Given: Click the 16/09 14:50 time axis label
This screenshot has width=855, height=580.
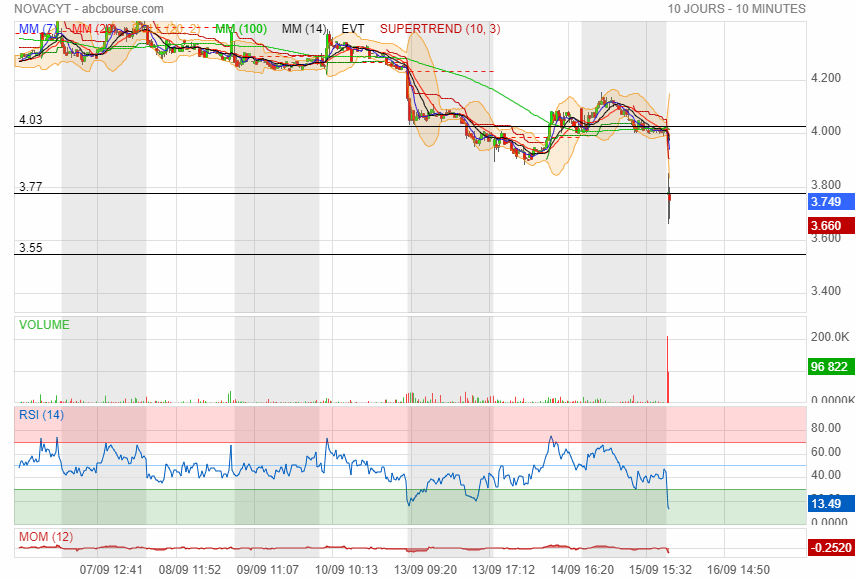Looking at the screenshot, I should coord(738,570).
